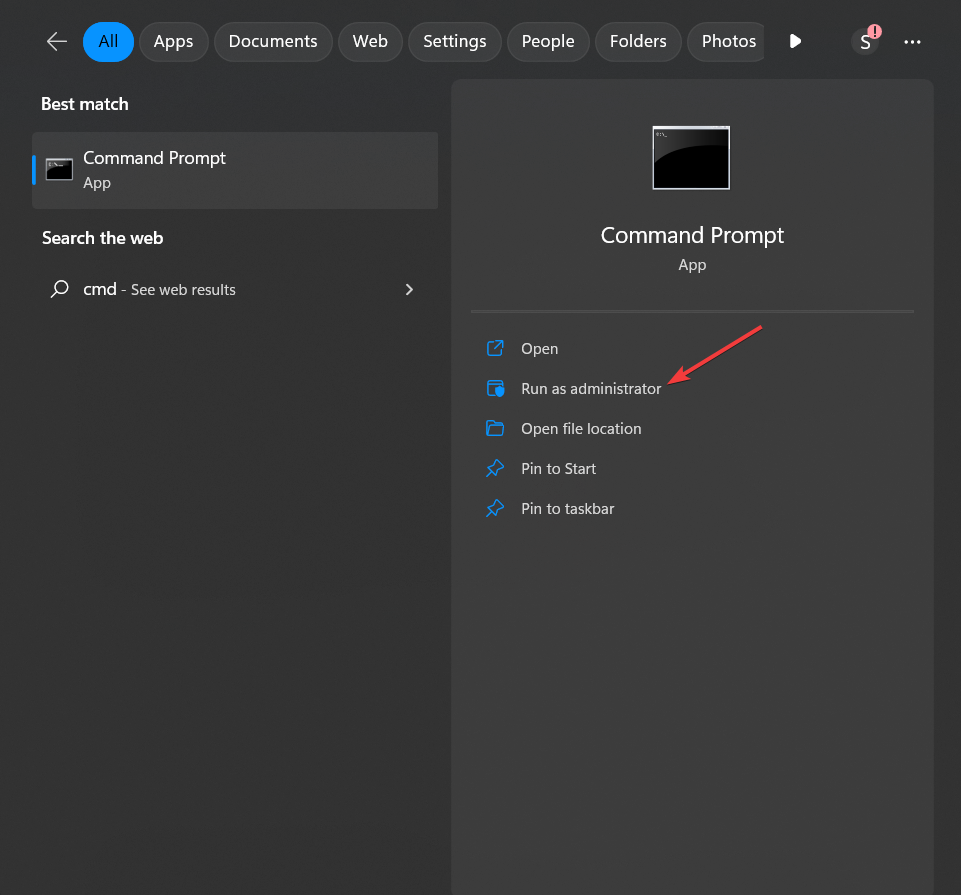Open cmd web results search suggestion

point(235,289)
